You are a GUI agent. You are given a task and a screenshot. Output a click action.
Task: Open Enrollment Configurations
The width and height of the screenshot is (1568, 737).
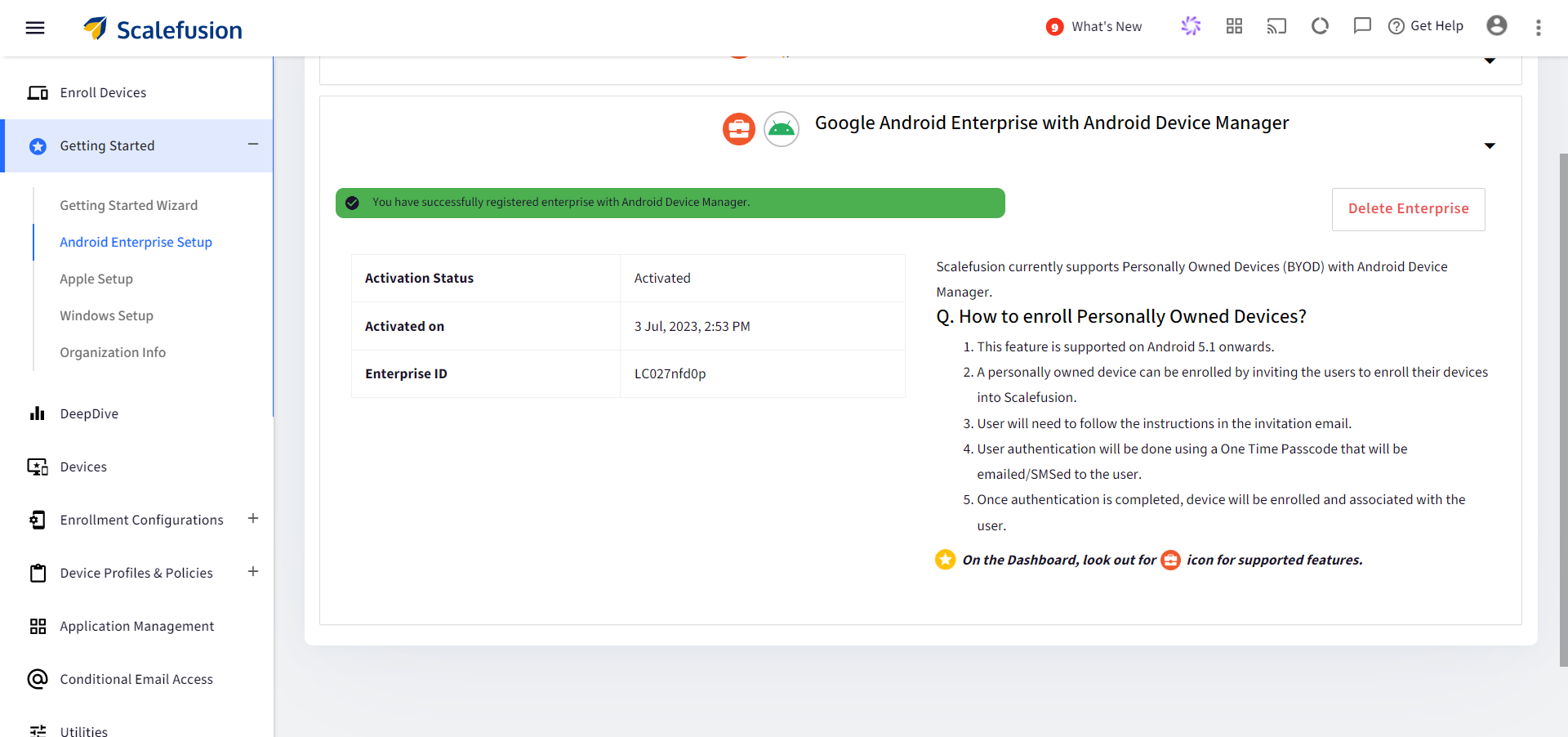pyautogui.click(x=141, y=520)
